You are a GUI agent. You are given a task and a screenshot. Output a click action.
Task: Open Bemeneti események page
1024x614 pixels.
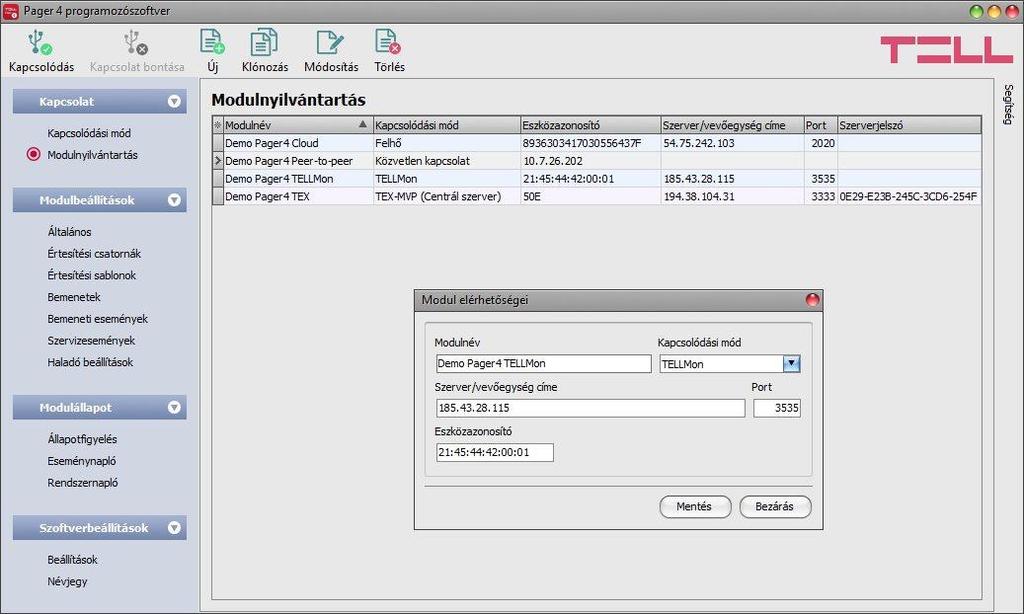click(x=97, y=319)
